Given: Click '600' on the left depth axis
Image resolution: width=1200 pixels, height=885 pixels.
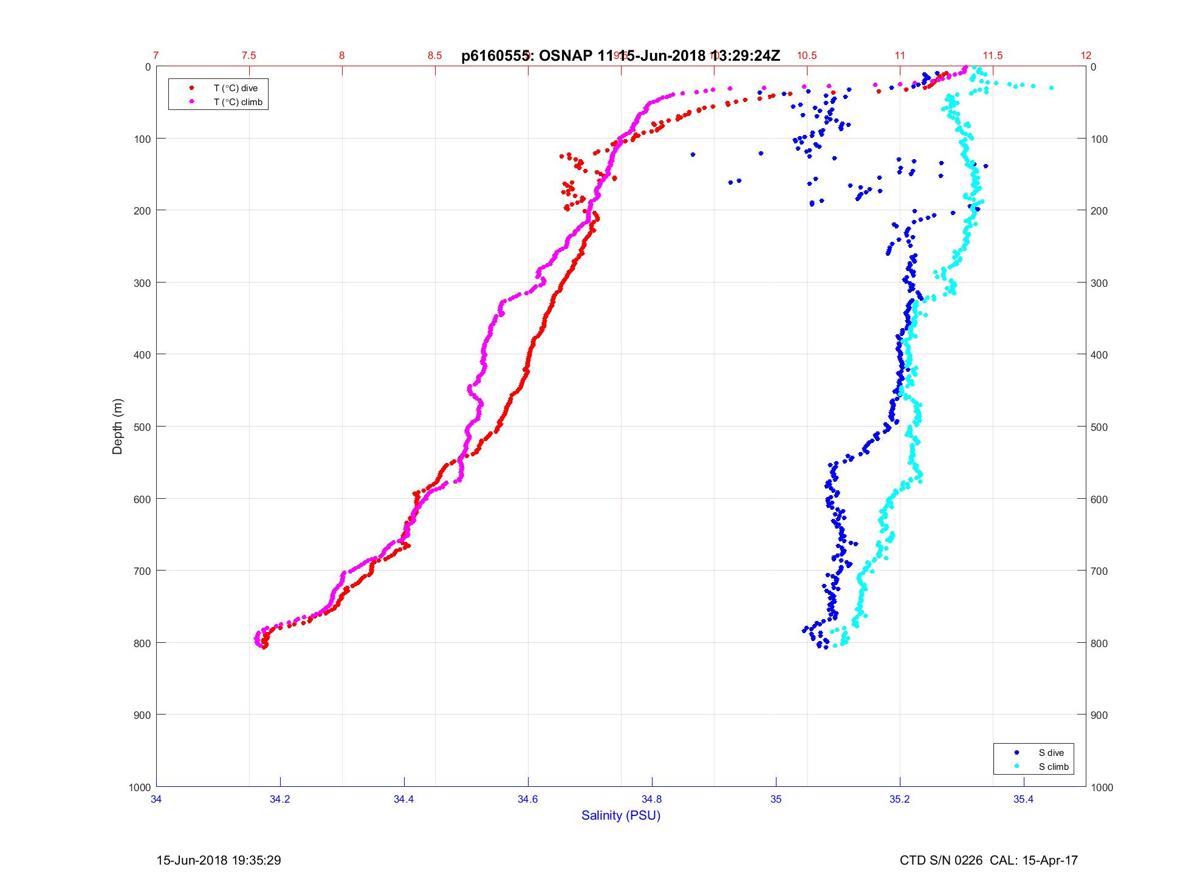Looking at the screenshot, I should pyautogui.click(x=142, y=499).
